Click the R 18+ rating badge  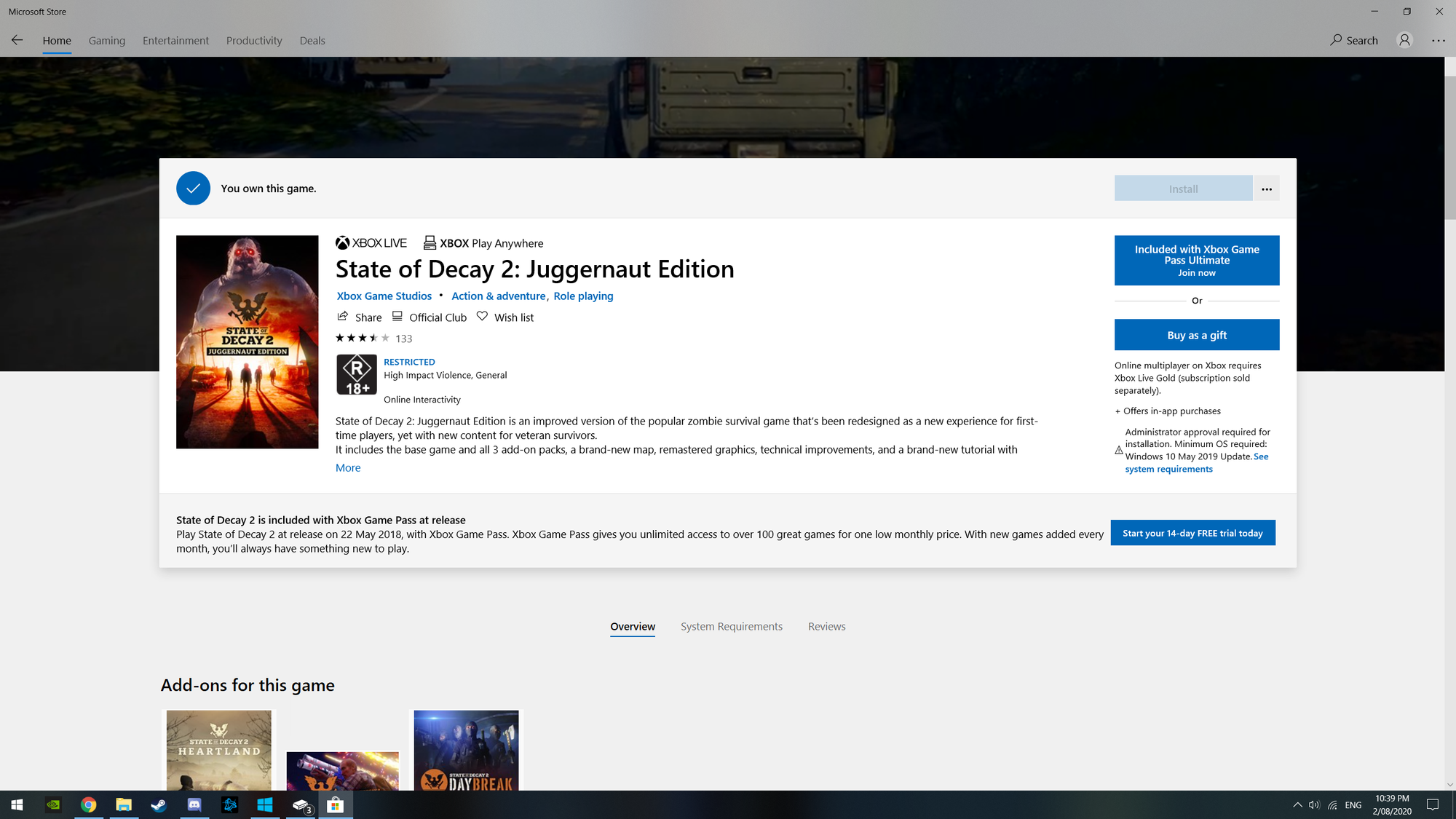(356, 374)
